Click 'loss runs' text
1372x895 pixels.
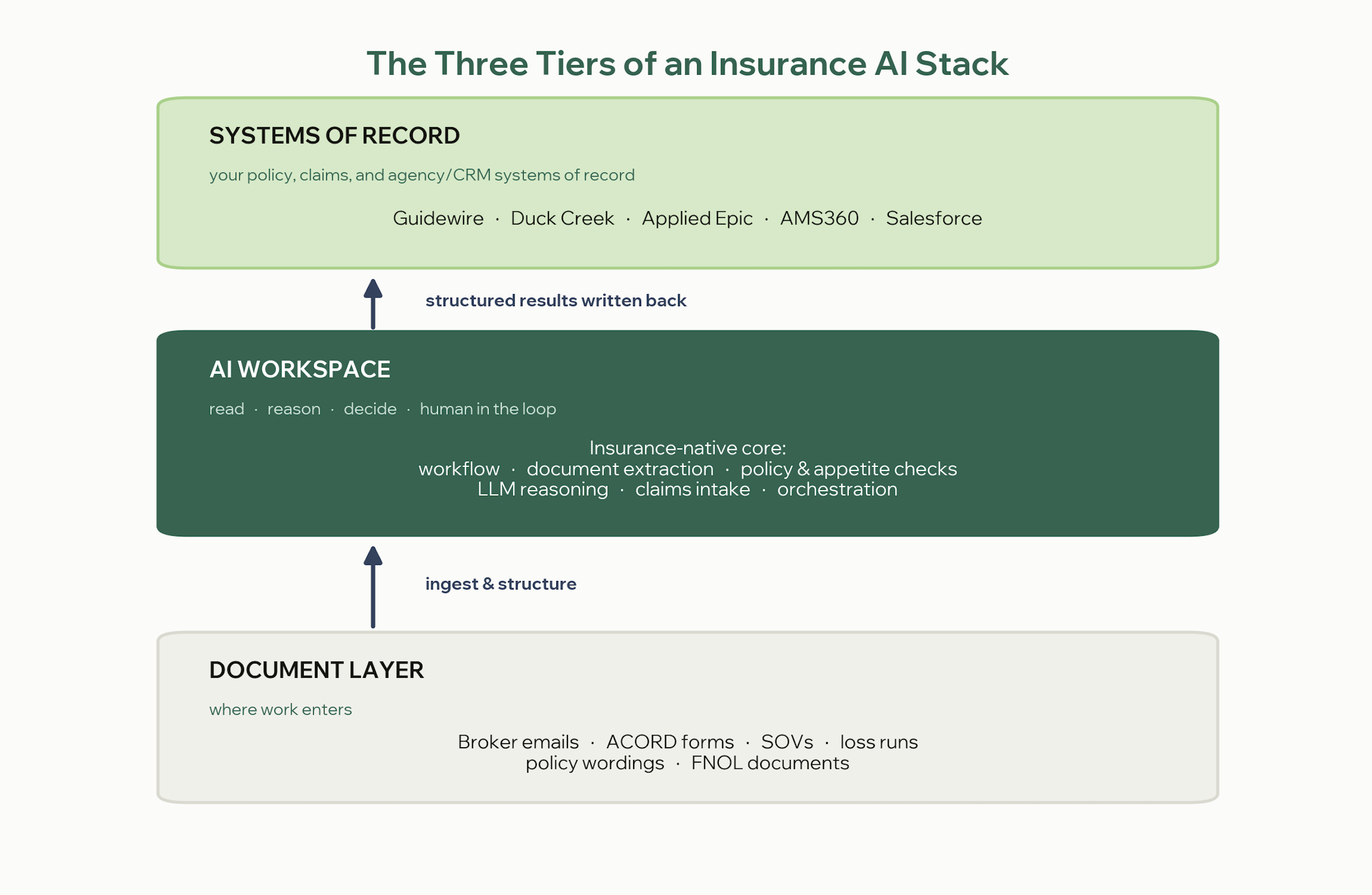(879, 741)
